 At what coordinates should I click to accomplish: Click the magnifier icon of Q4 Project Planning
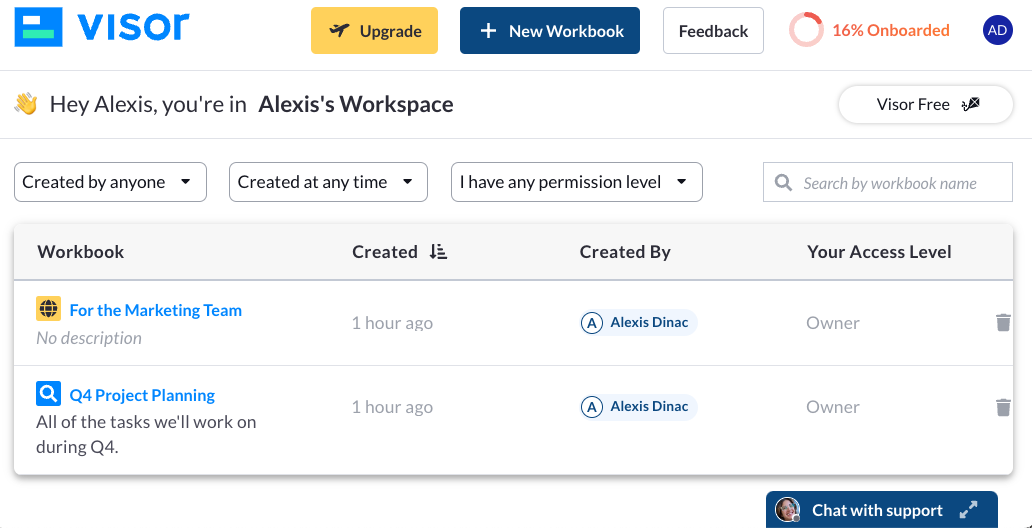coord(49,394)
